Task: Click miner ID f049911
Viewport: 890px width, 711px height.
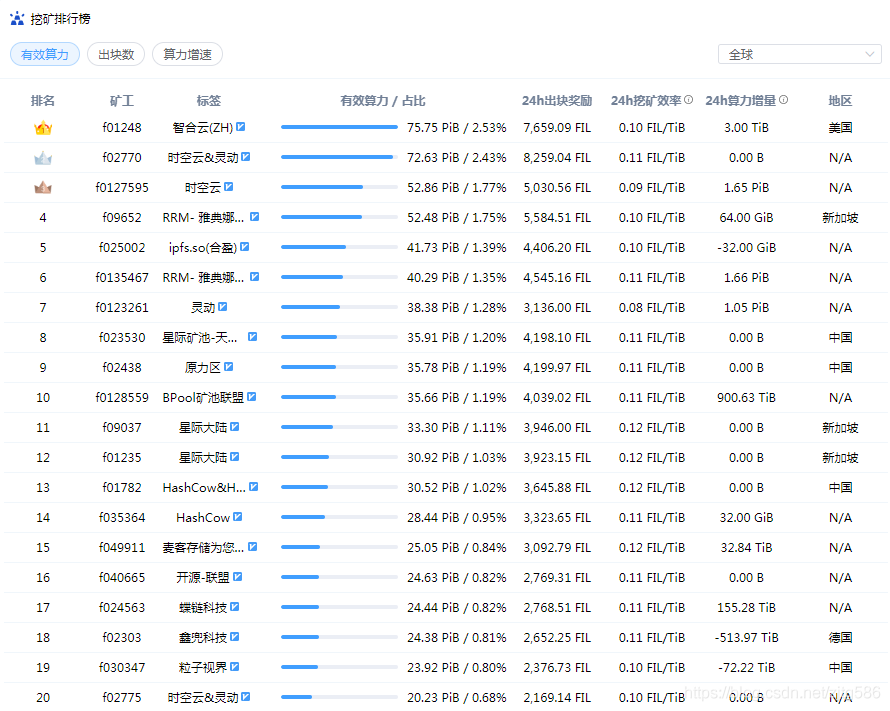Action: click(122, 548)
